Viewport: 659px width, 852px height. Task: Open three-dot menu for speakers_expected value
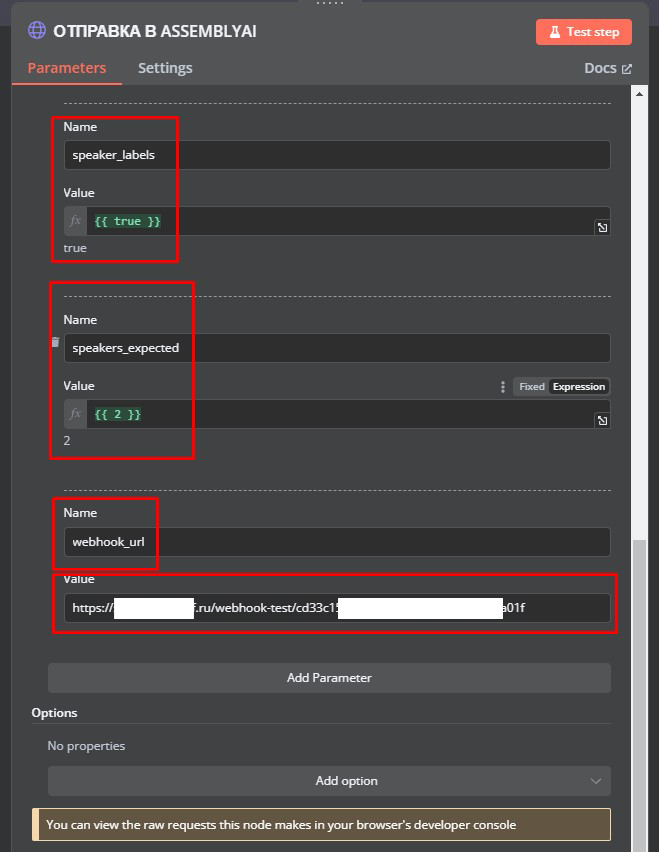click(x=503, y=387)
